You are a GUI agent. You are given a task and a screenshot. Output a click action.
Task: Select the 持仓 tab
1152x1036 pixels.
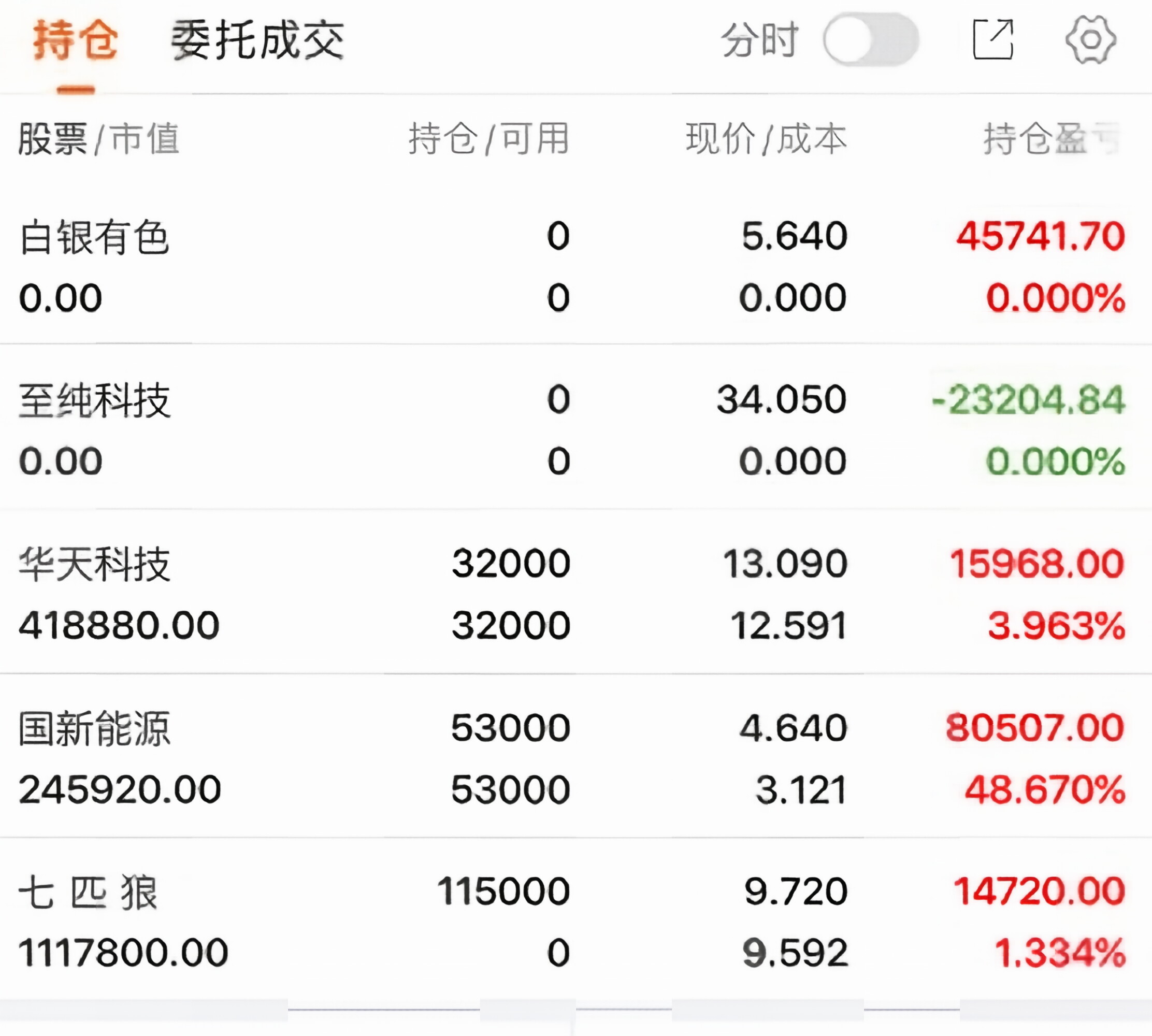(75, 40)
